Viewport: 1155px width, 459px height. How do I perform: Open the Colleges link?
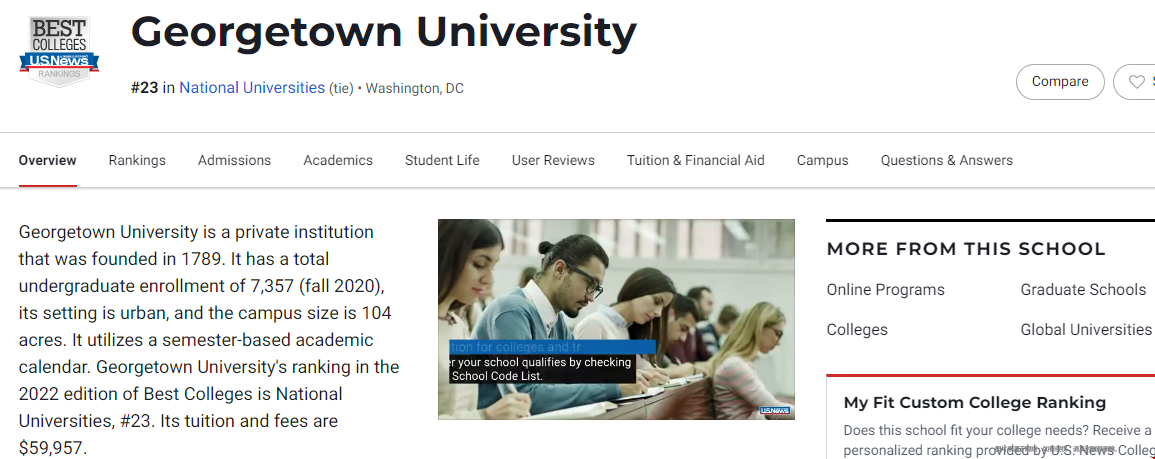[x=857, y=329]
